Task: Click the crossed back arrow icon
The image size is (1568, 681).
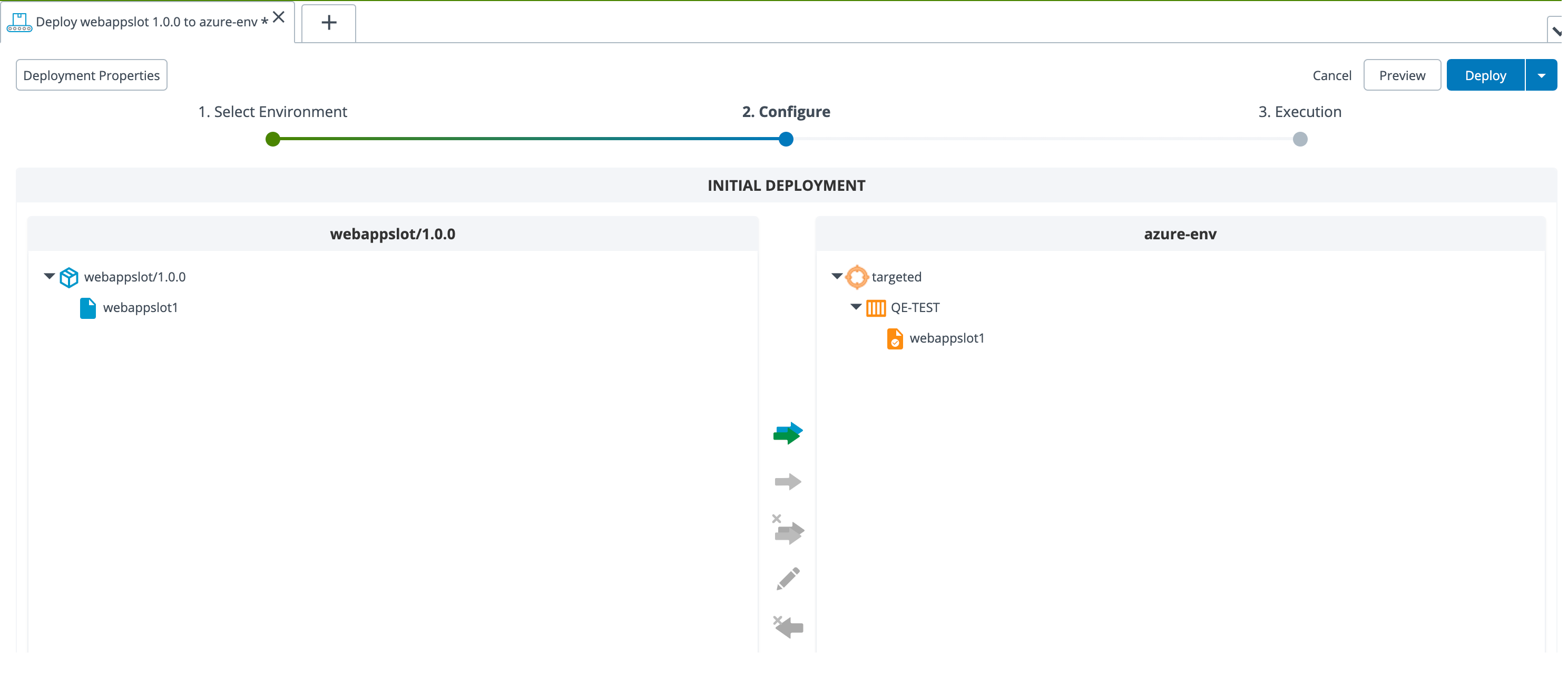Action: (x=789, y=626)
